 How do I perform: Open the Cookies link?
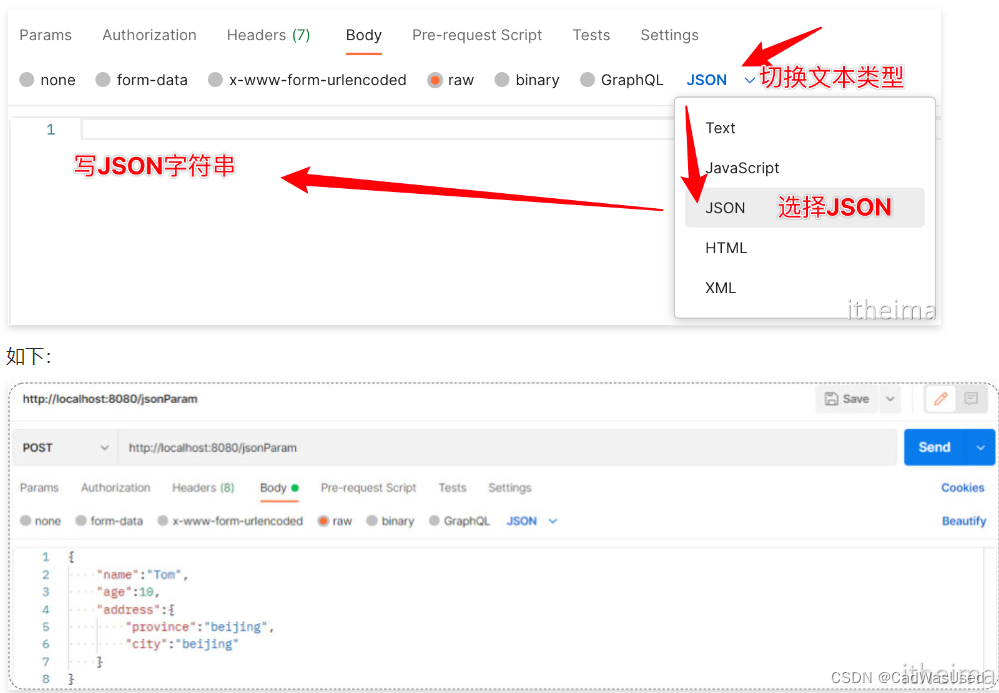click(963, 487)
